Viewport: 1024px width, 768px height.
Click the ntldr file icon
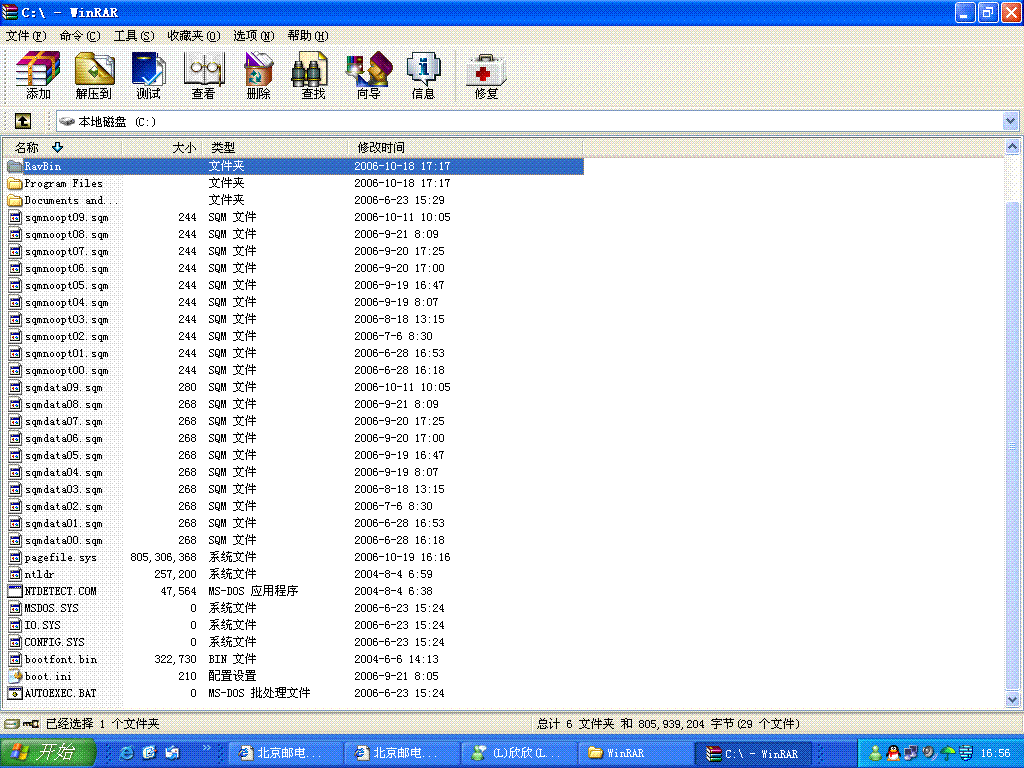[15, 574]
